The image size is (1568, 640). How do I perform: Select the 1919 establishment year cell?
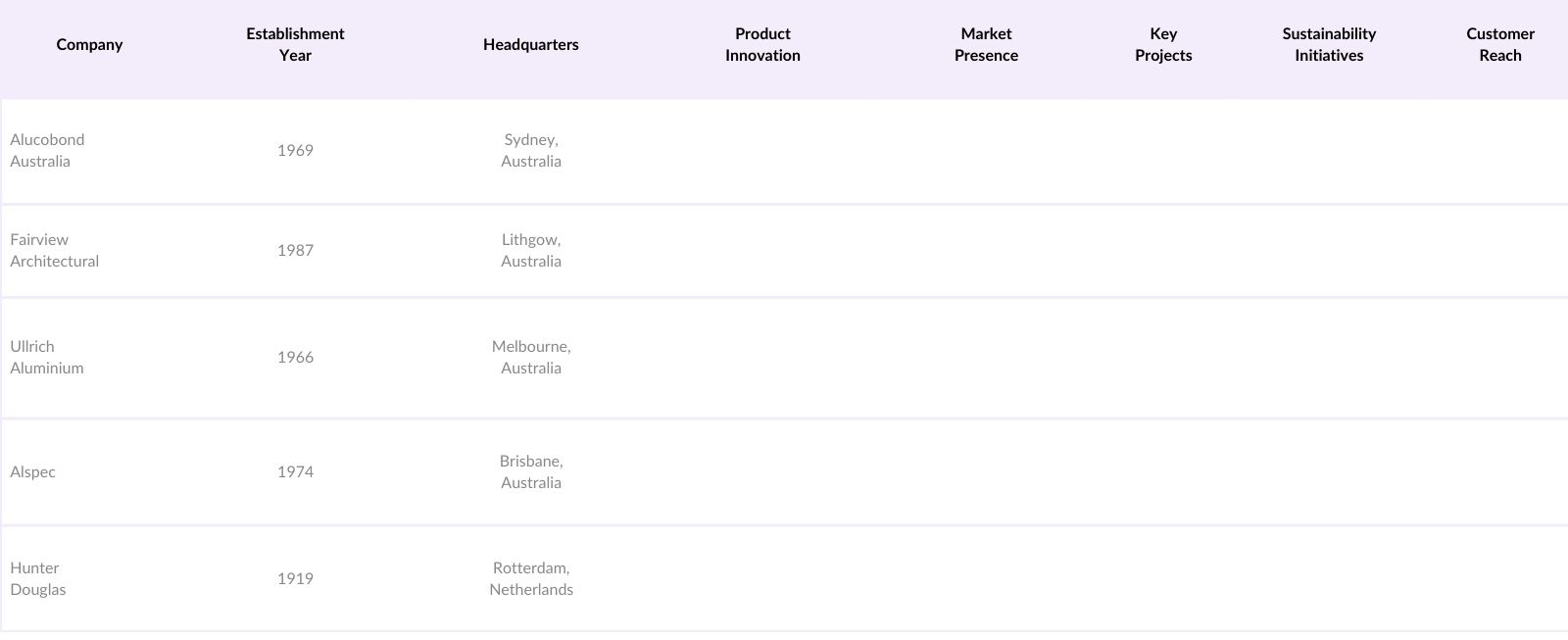click(x=295, y=578)
